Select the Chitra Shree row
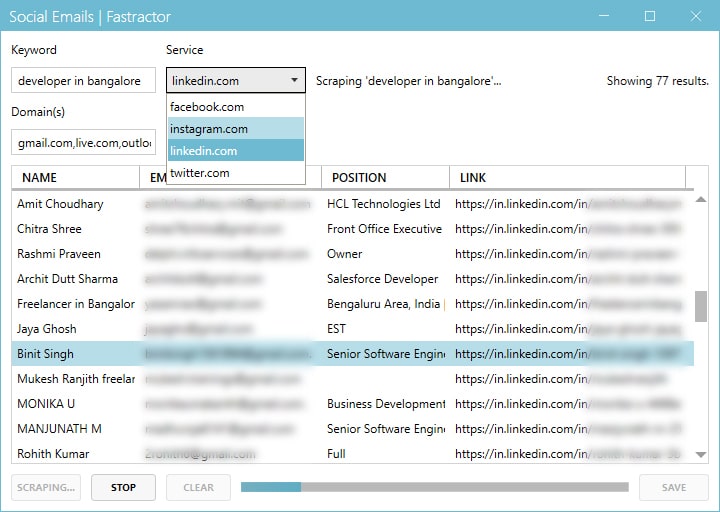This screenshot has width=720, height=512. (353, 229)
